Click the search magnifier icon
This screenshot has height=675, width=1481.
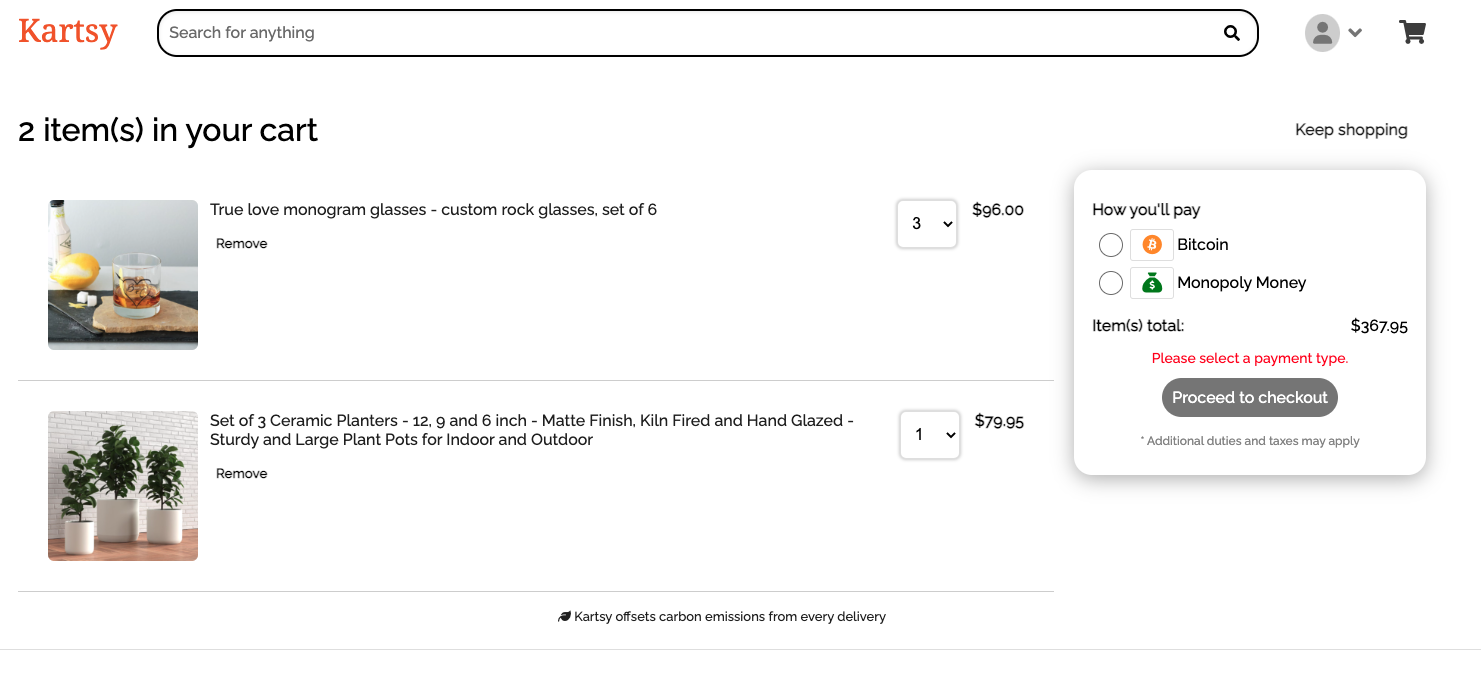click(1231, 33)
